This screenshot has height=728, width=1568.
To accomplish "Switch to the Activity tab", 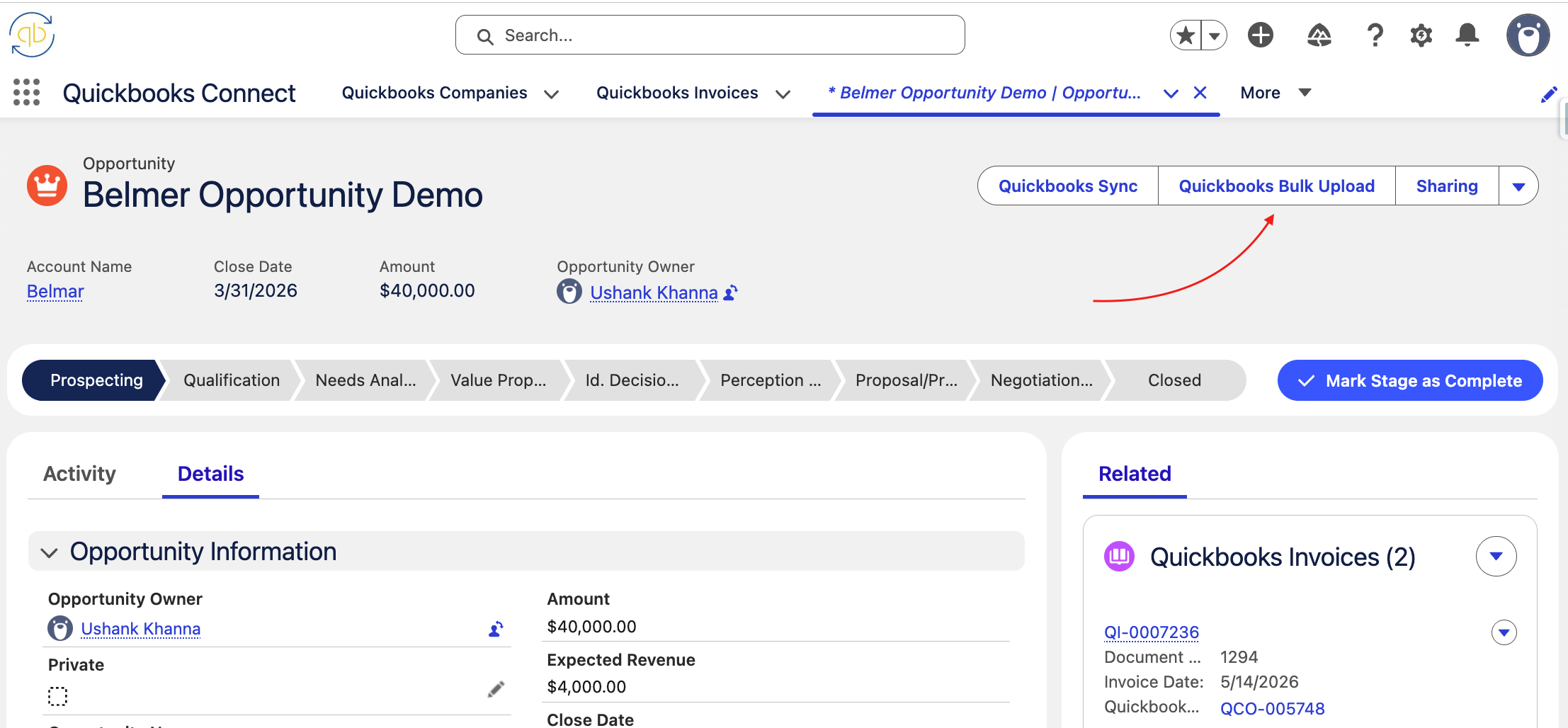I will (79, 473).
